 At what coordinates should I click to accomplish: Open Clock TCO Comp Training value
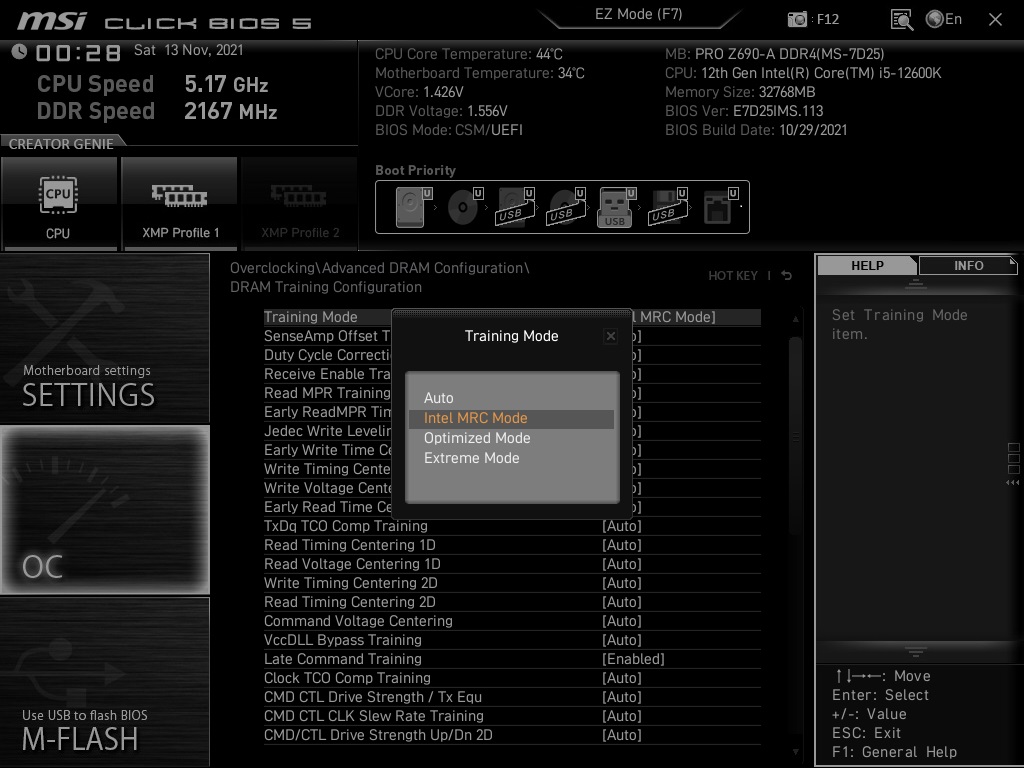622,678
